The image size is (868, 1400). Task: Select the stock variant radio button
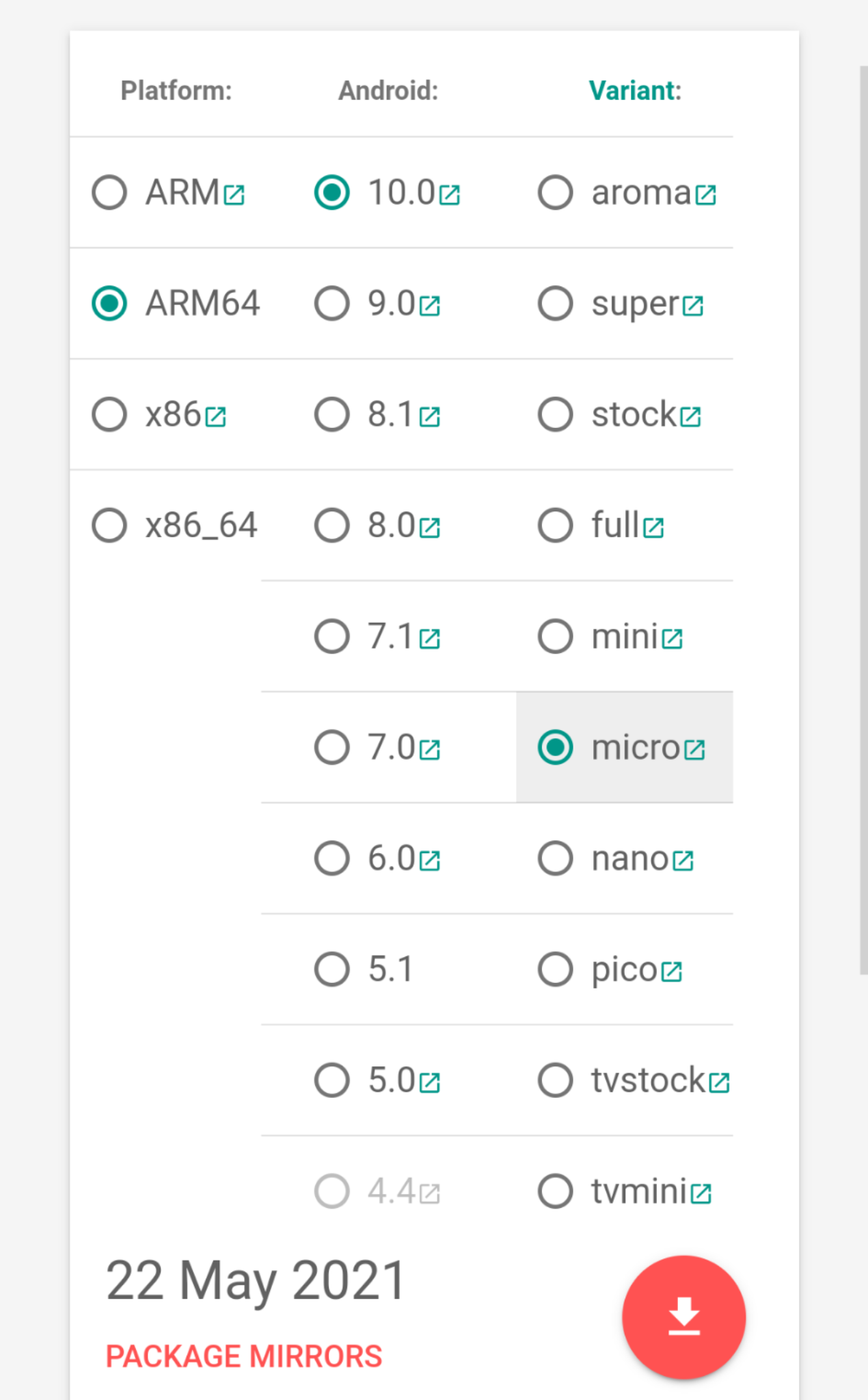(555, 414)
